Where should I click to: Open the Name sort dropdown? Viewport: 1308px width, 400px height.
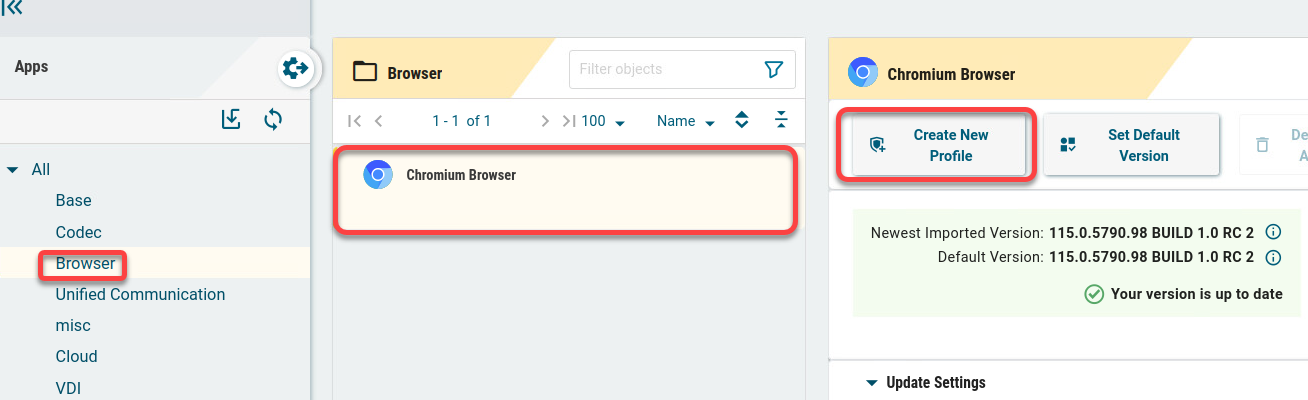tap(686, 121)
